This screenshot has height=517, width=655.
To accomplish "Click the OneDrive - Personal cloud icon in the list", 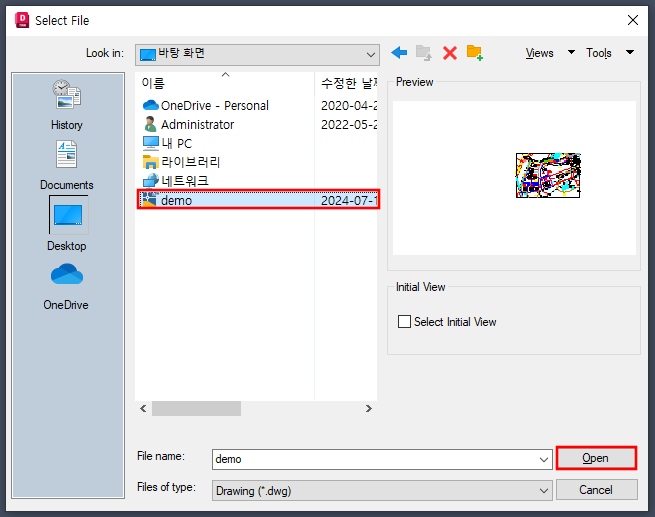I will click(150, 105).
